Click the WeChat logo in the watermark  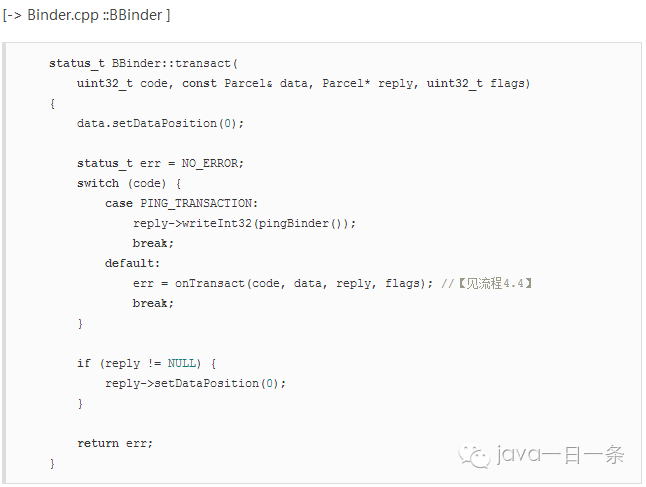pos(475,455)
